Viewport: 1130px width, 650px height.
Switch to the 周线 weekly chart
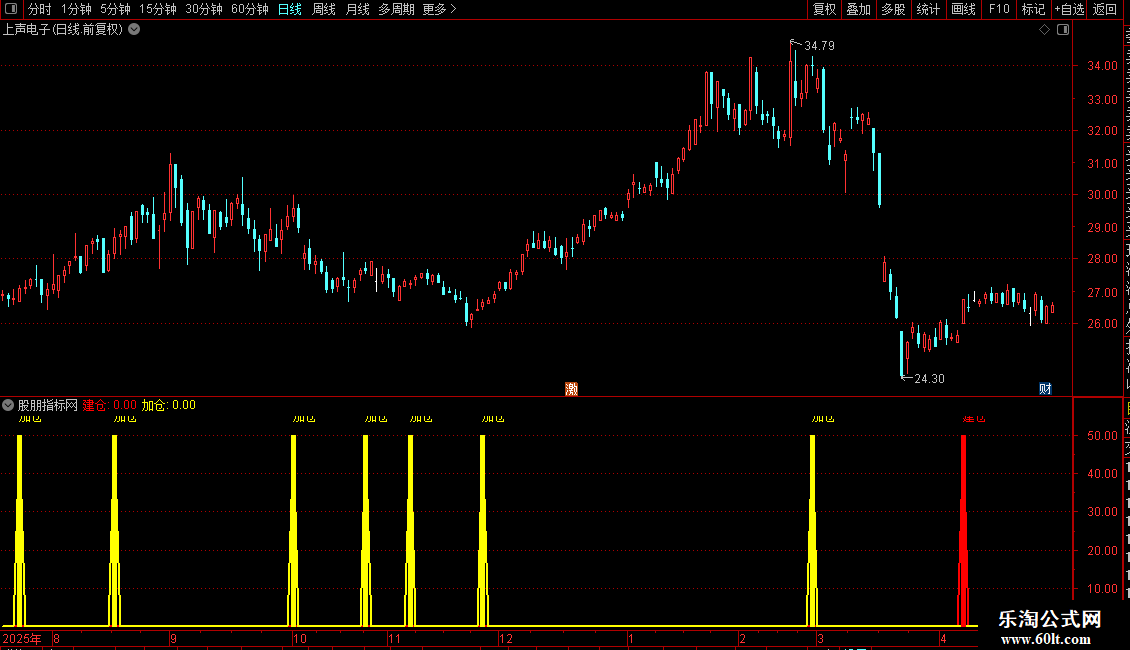pyautogui.click(x=324, y=9)
